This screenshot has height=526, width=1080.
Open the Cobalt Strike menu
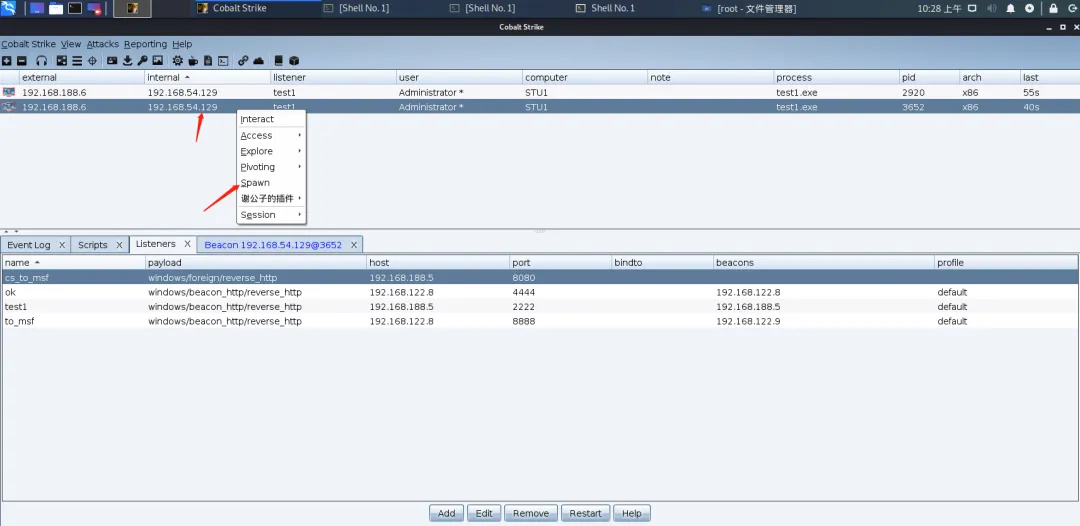pyautogui.click(x=28, y=44)
